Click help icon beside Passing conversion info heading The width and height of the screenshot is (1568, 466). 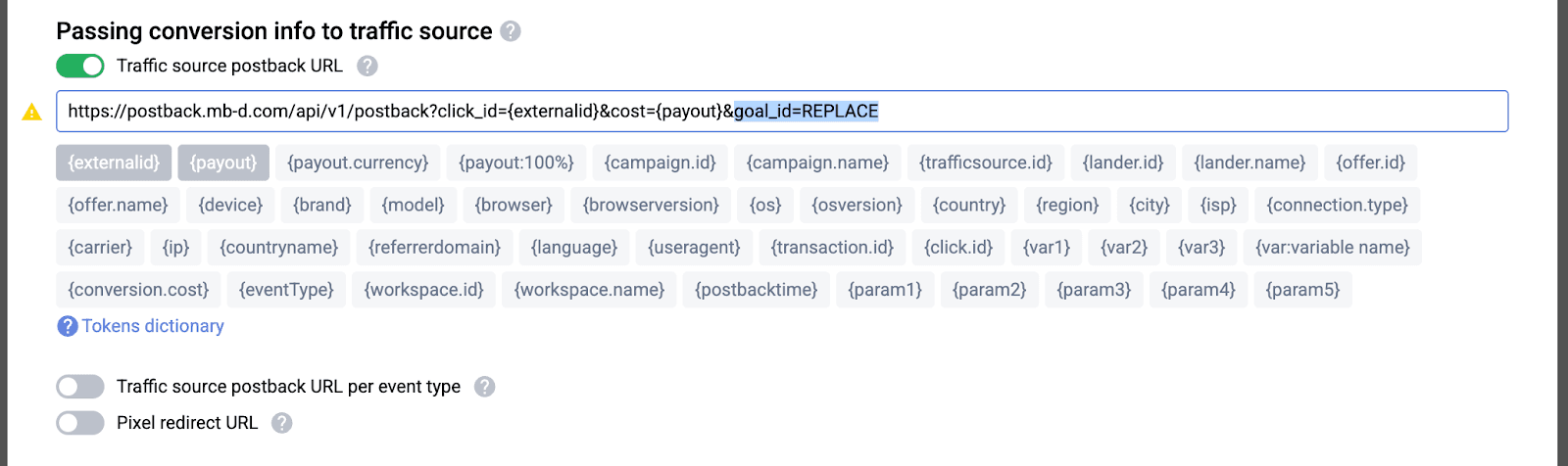click(x=511, y=31)
